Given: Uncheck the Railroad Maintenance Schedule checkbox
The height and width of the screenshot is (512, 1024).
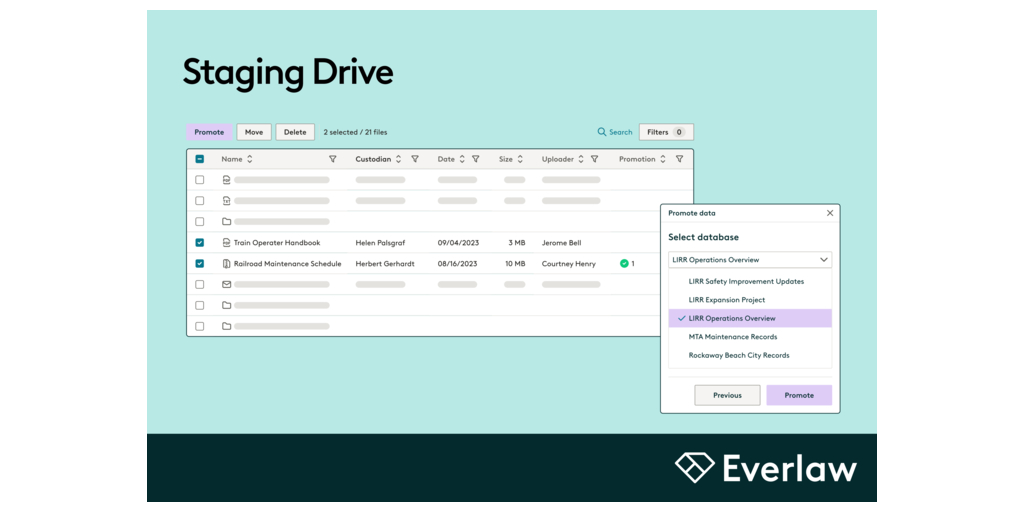Looking at the screenshot, I should [x=200, y=264].
